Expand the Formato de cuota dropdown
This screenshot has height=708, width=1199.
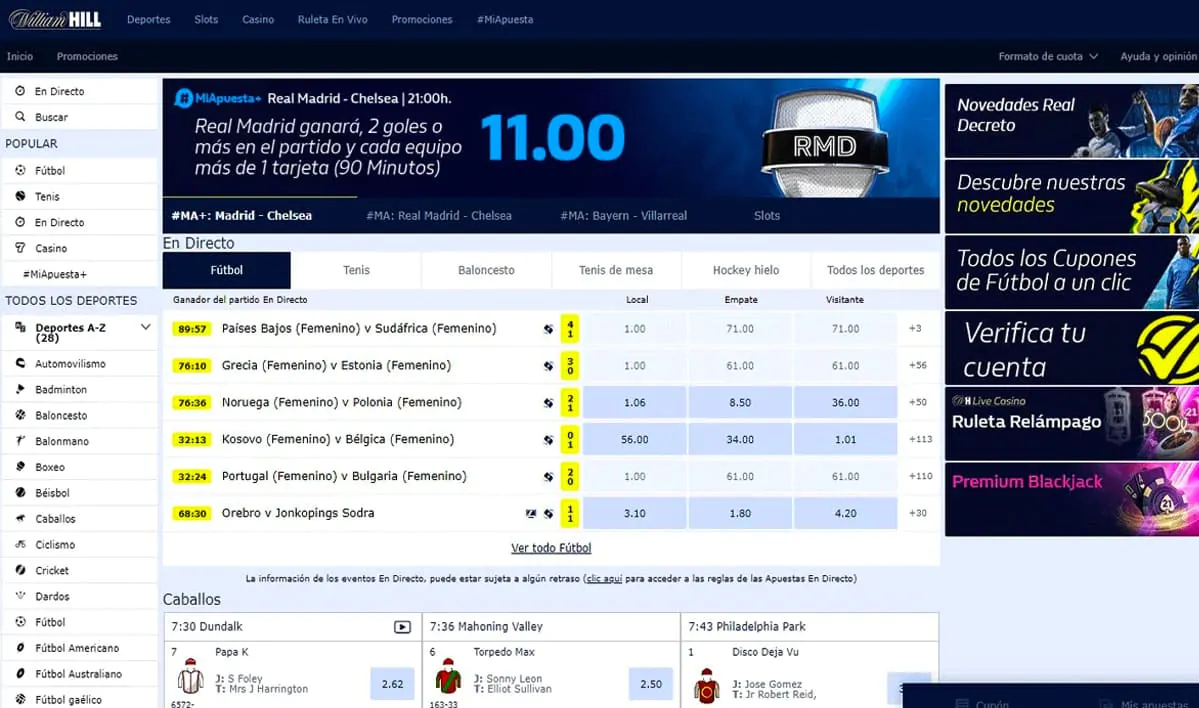[x=1048, y=57]
